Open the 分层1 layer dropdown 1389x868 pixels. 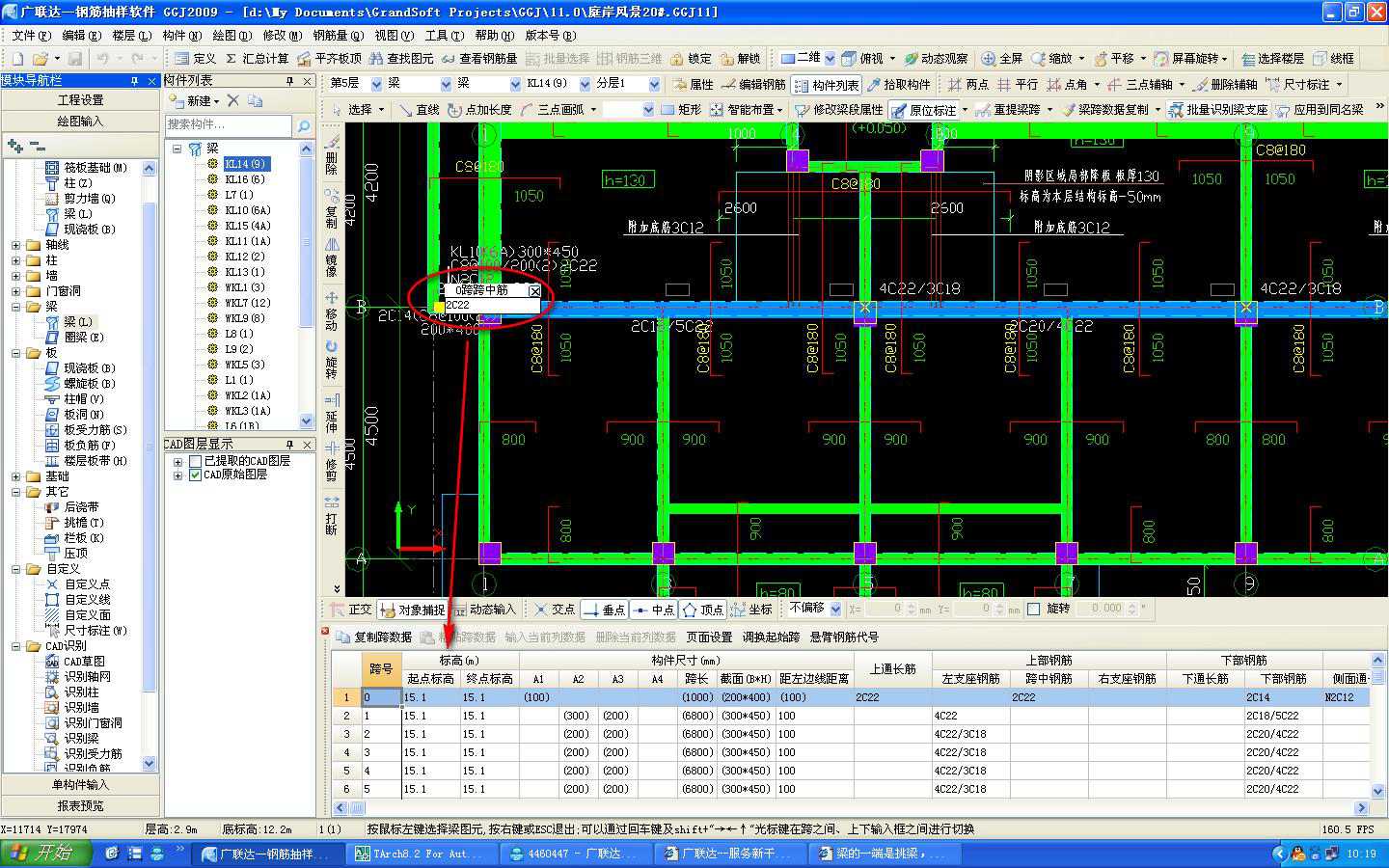(x=654, y=84)
